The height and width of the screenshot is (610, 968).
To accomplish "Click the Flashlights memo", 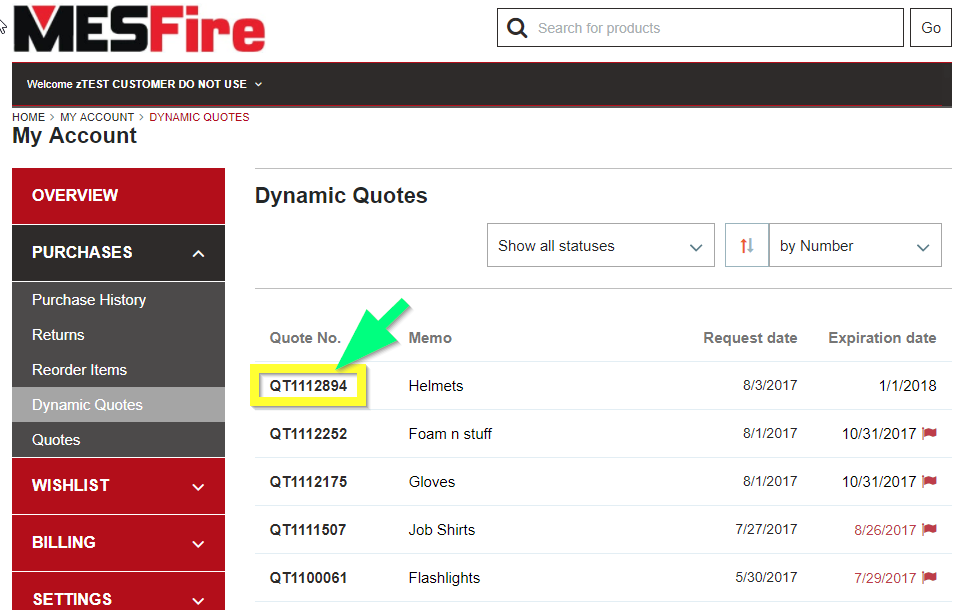I will [444, 578].
